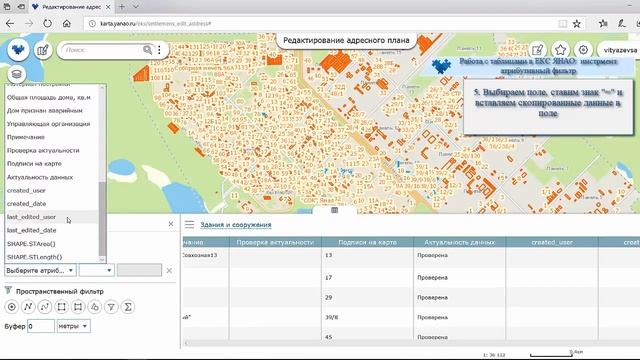Open settings gear button on map
Viewport: 640px width, 360px height.
[583, 50]
